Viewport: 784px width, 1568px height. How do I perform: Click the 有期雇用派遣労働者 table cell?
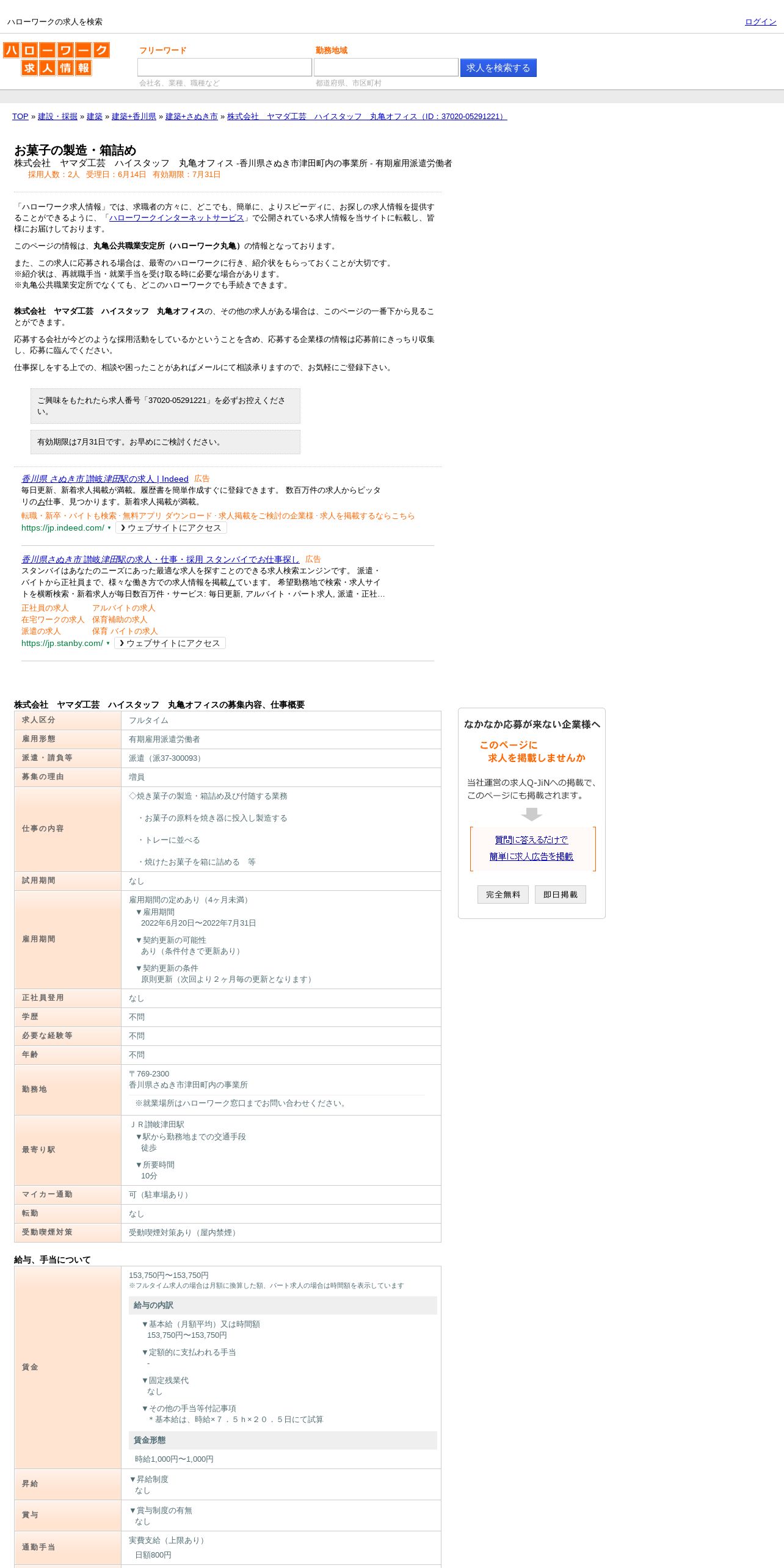(281, 739)
